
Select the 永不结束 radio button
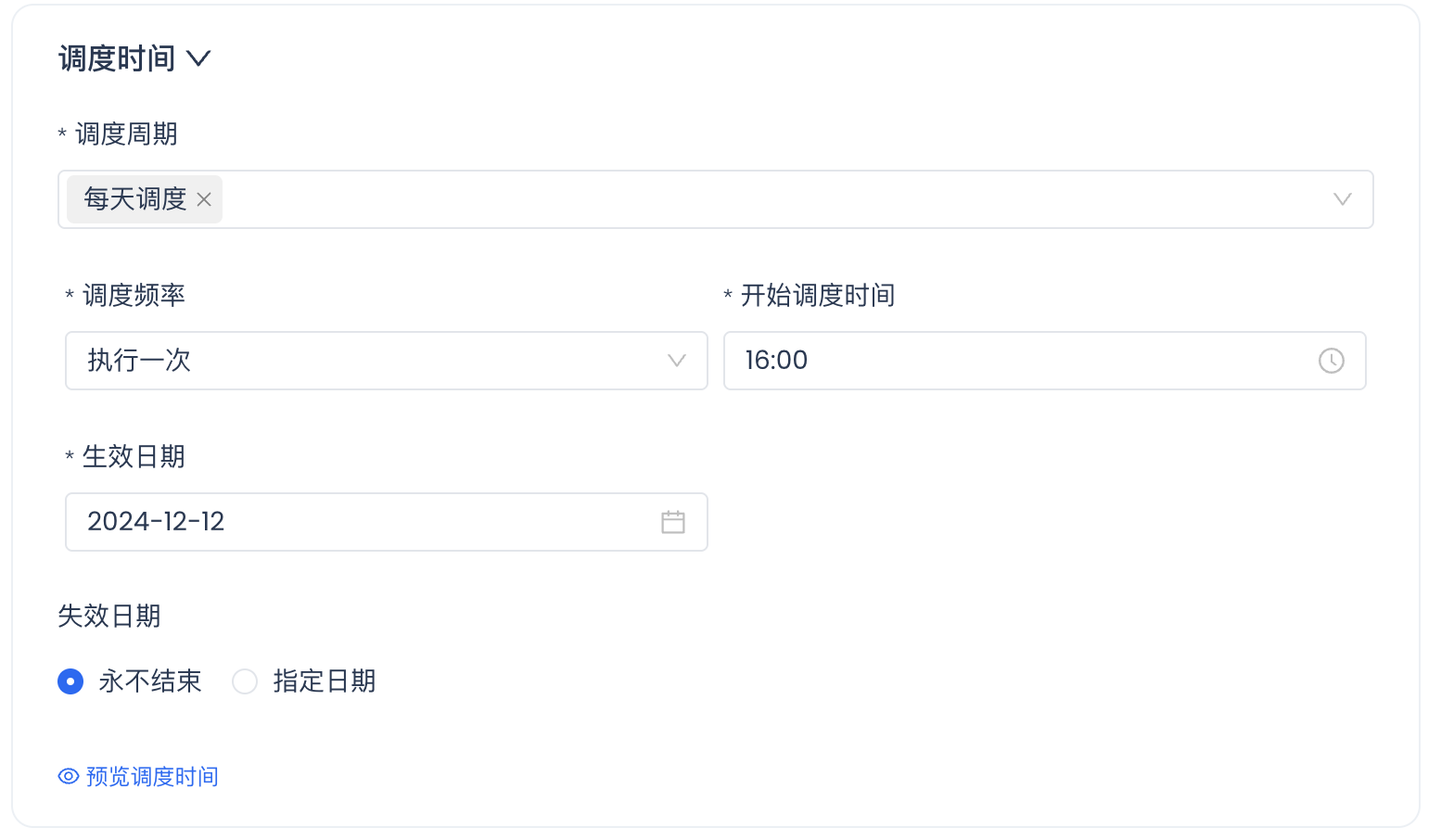tap(70, 681)
